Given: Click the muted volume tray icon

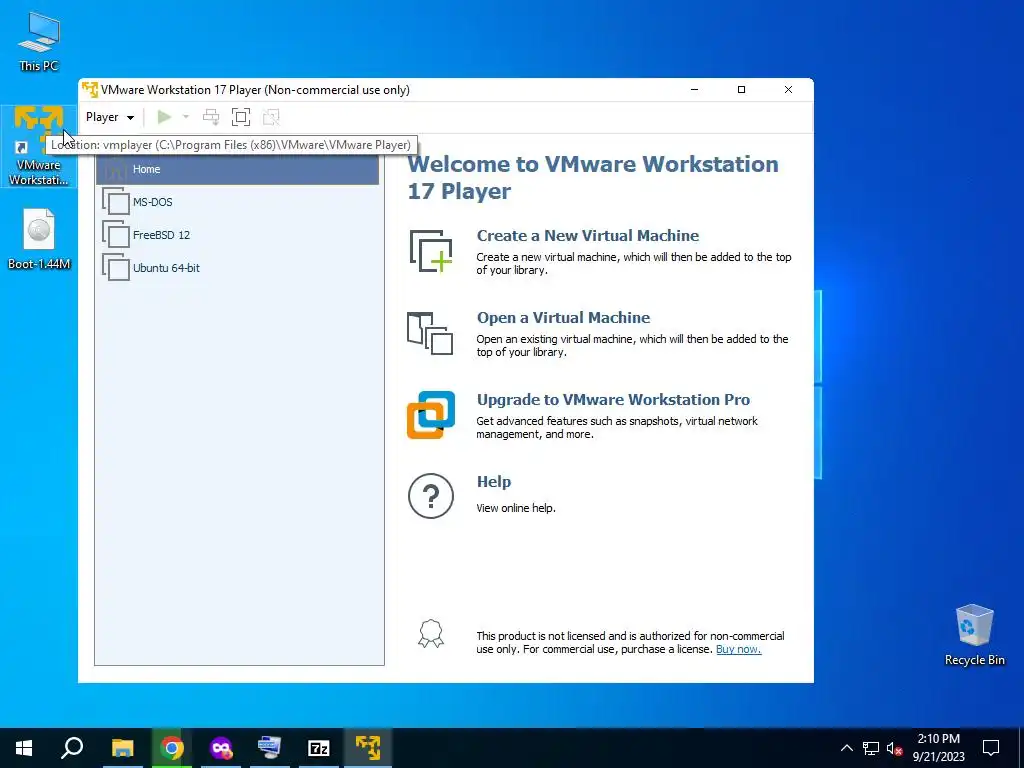Looking at the screenshot, I should (894, 748).
